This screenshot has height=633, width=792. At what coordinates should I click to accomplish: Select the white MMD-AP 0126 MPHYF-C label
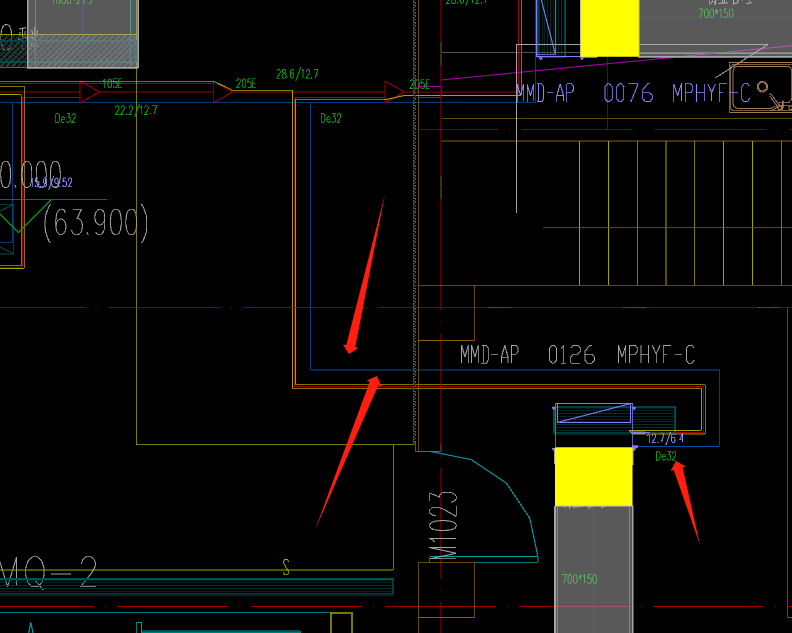577,355
